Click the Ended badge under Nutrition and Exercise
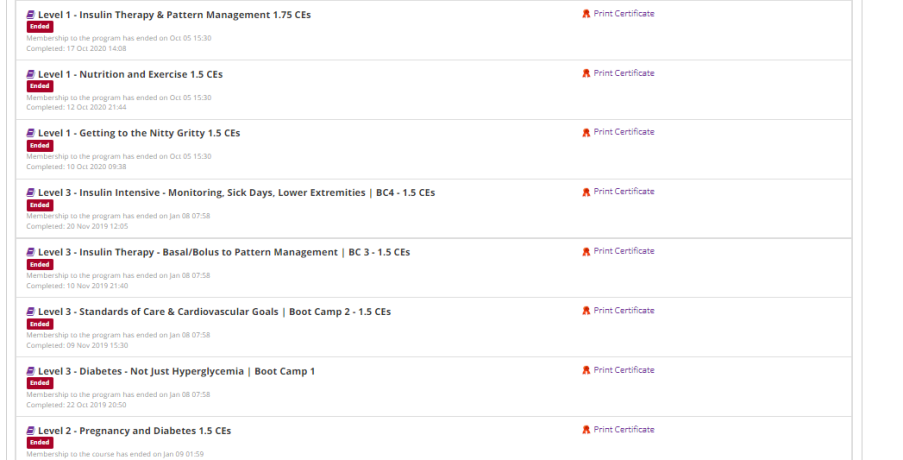903x460 pixels. (40, 86)
